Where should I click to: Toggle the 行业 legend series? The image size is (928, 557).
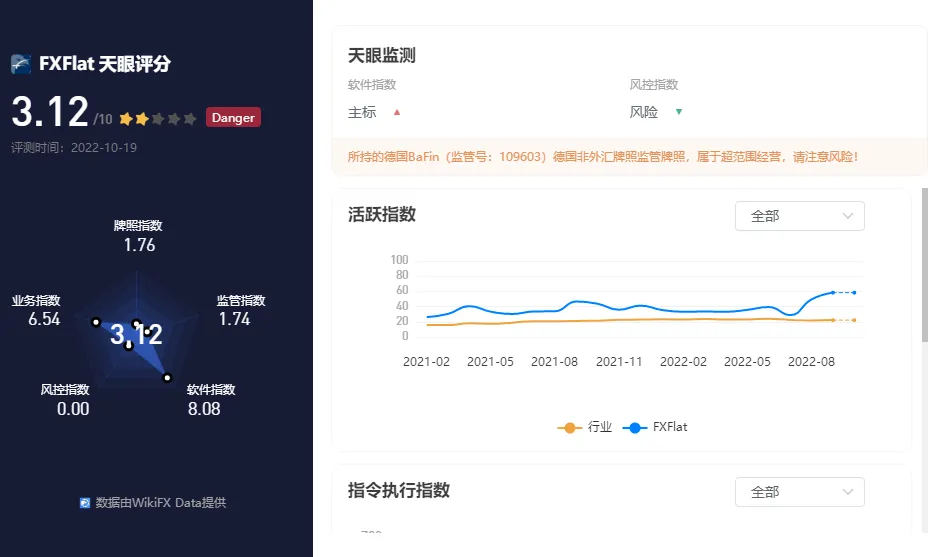tap(585, 427)
